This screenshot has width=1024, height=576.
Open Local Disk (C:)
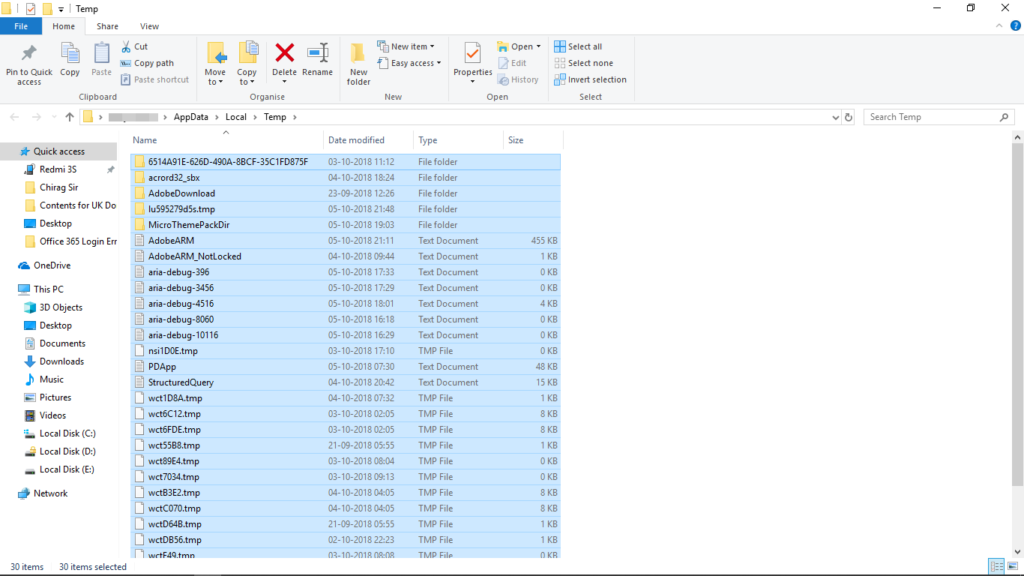click(67, 433)
